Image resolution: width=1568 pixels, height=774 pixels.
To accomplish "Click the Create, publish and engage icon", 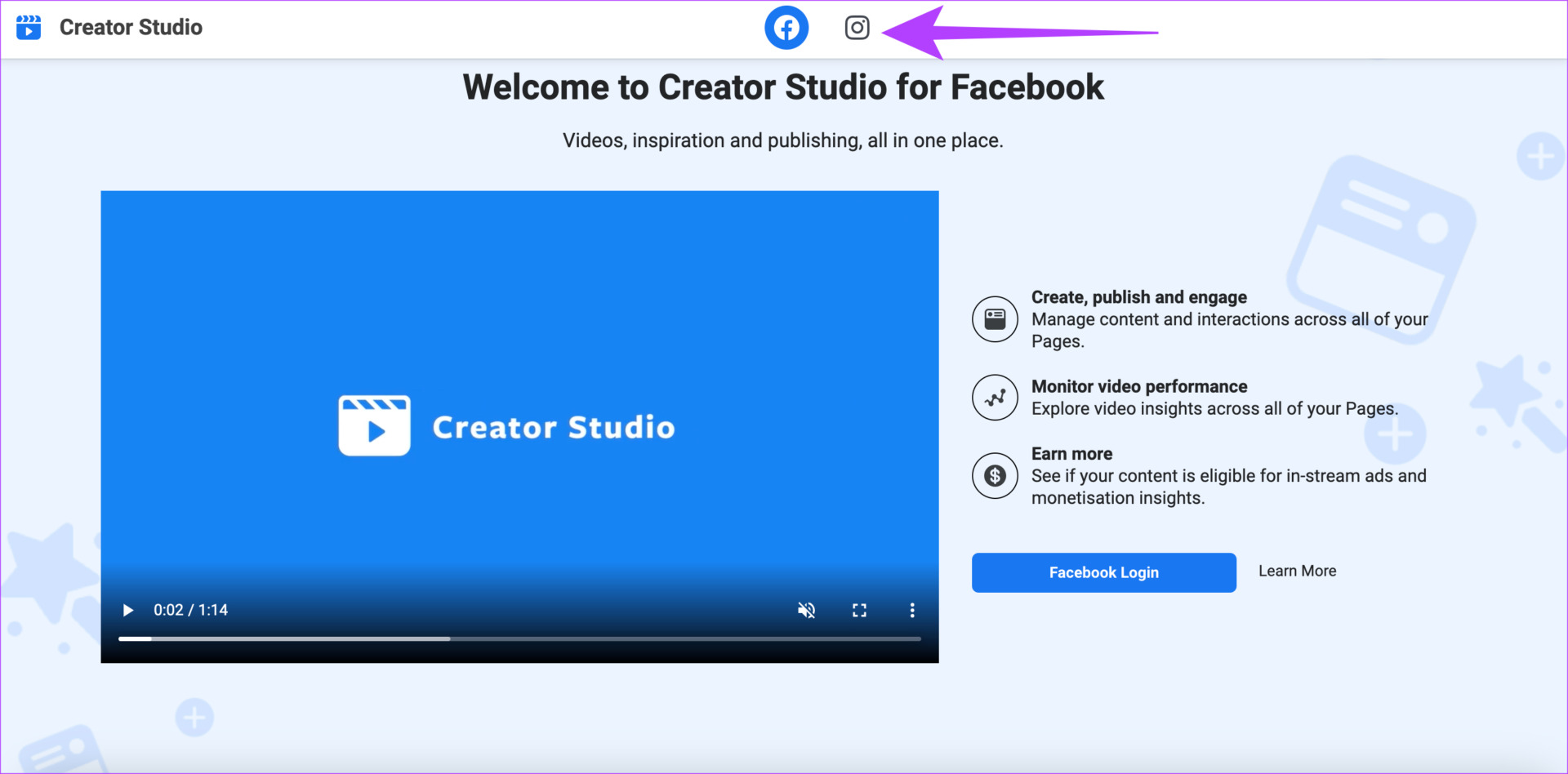I will click(995, 319).
